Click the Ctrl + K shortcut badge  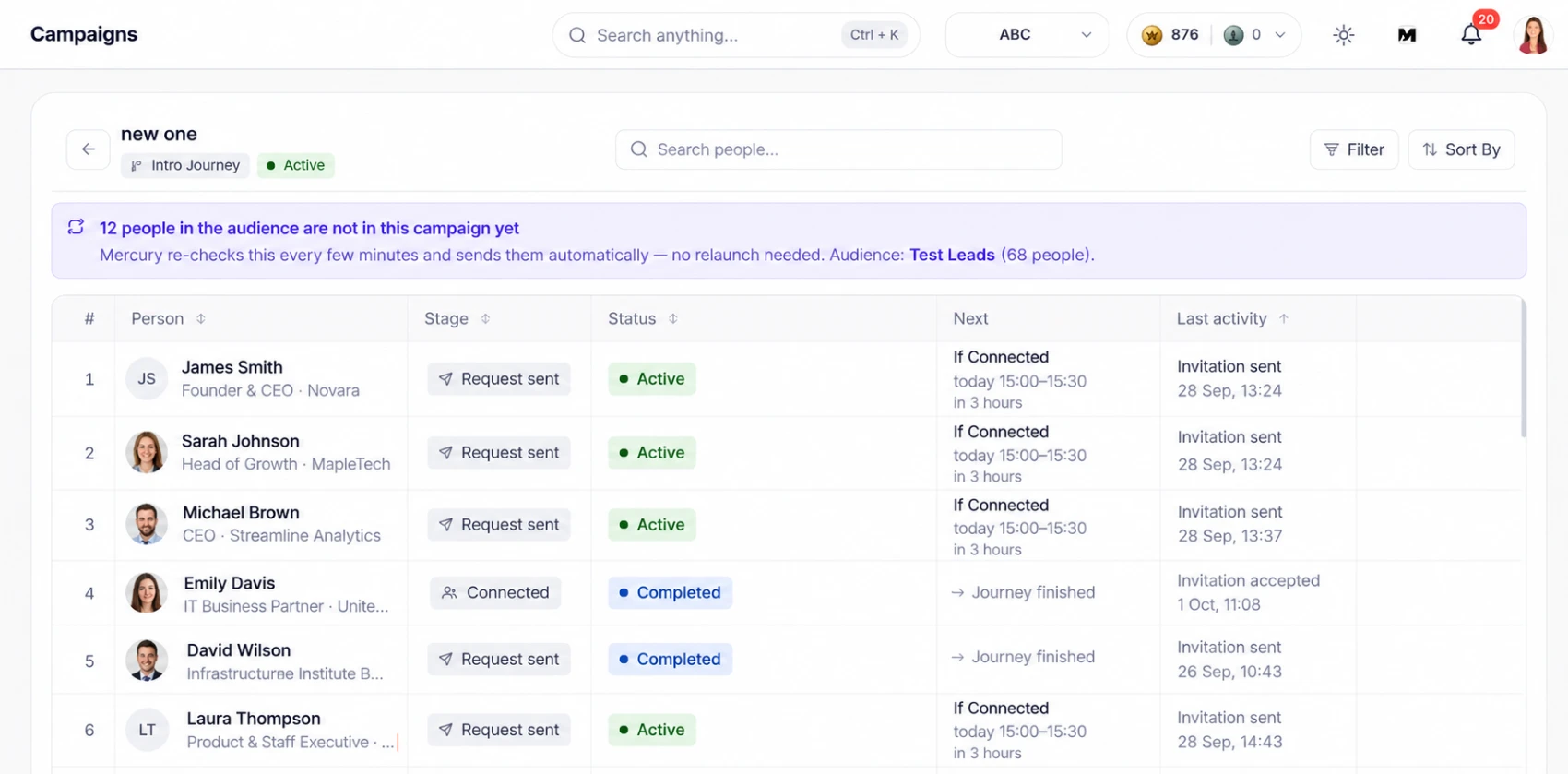[873, 35]
